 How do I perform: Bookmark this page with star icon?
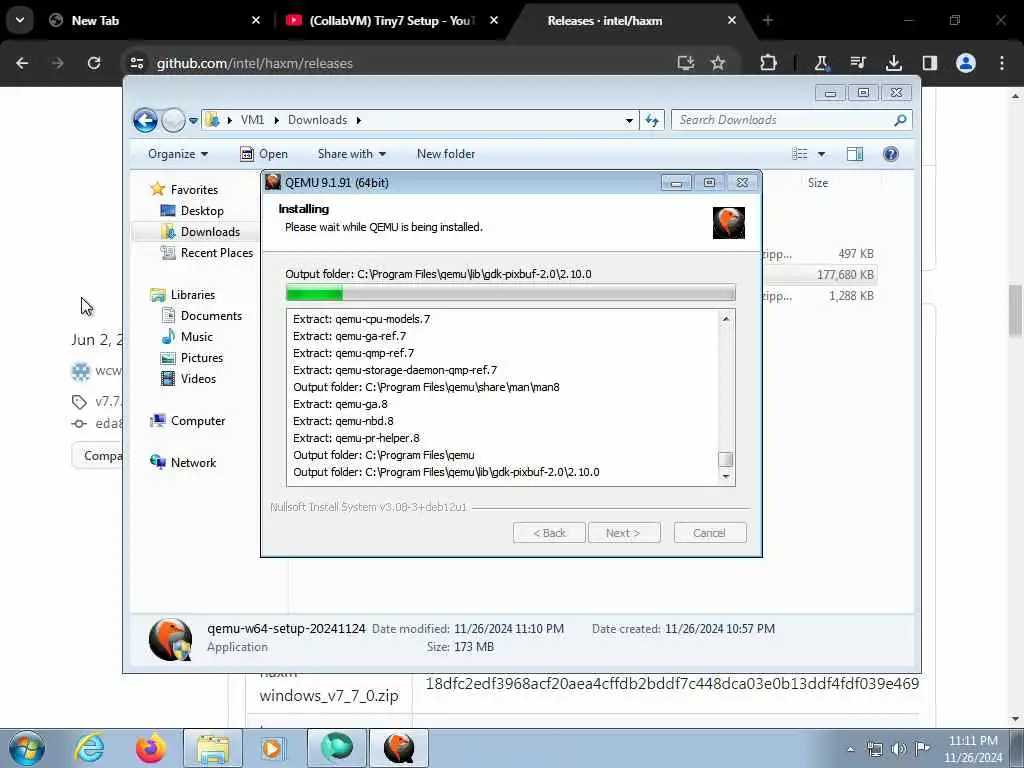click(x=718, y=63)
